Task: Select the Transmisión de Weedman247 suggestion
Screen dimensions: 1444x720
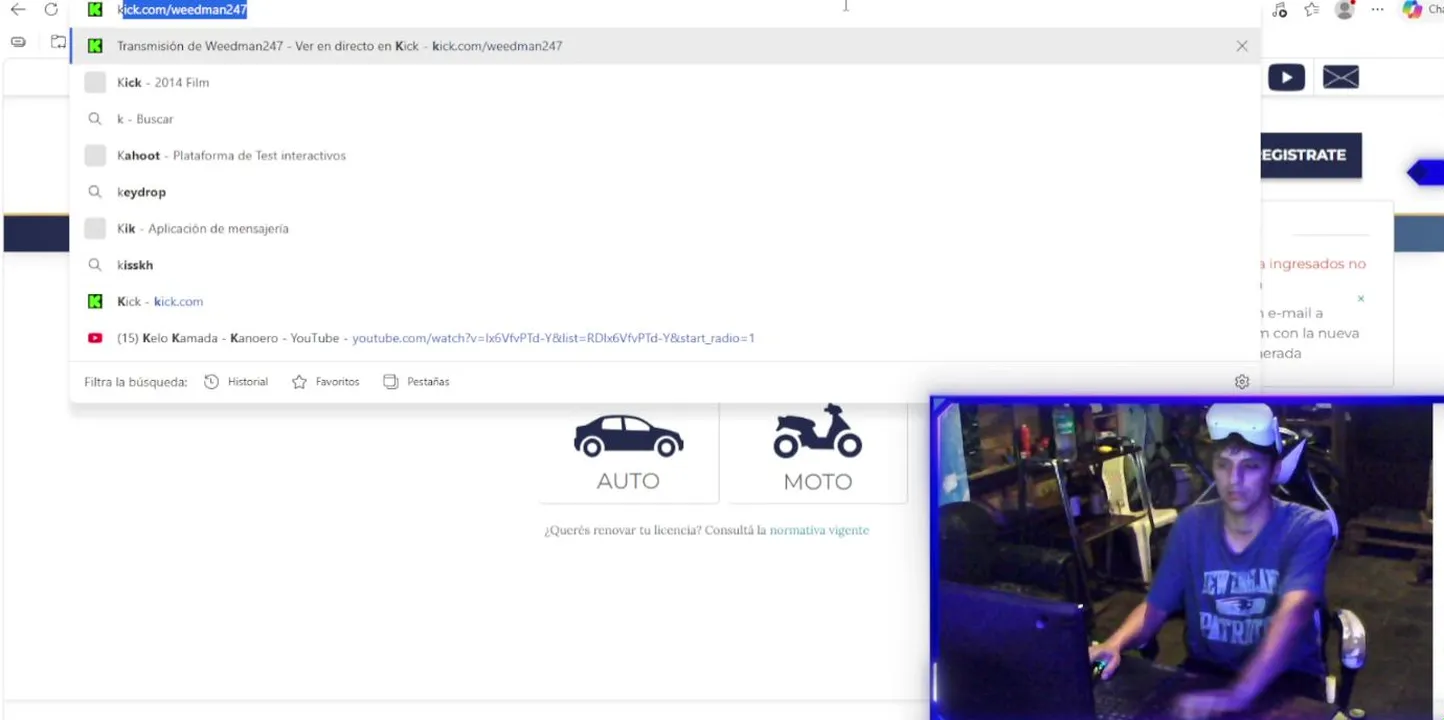Action: pos(665,46)
